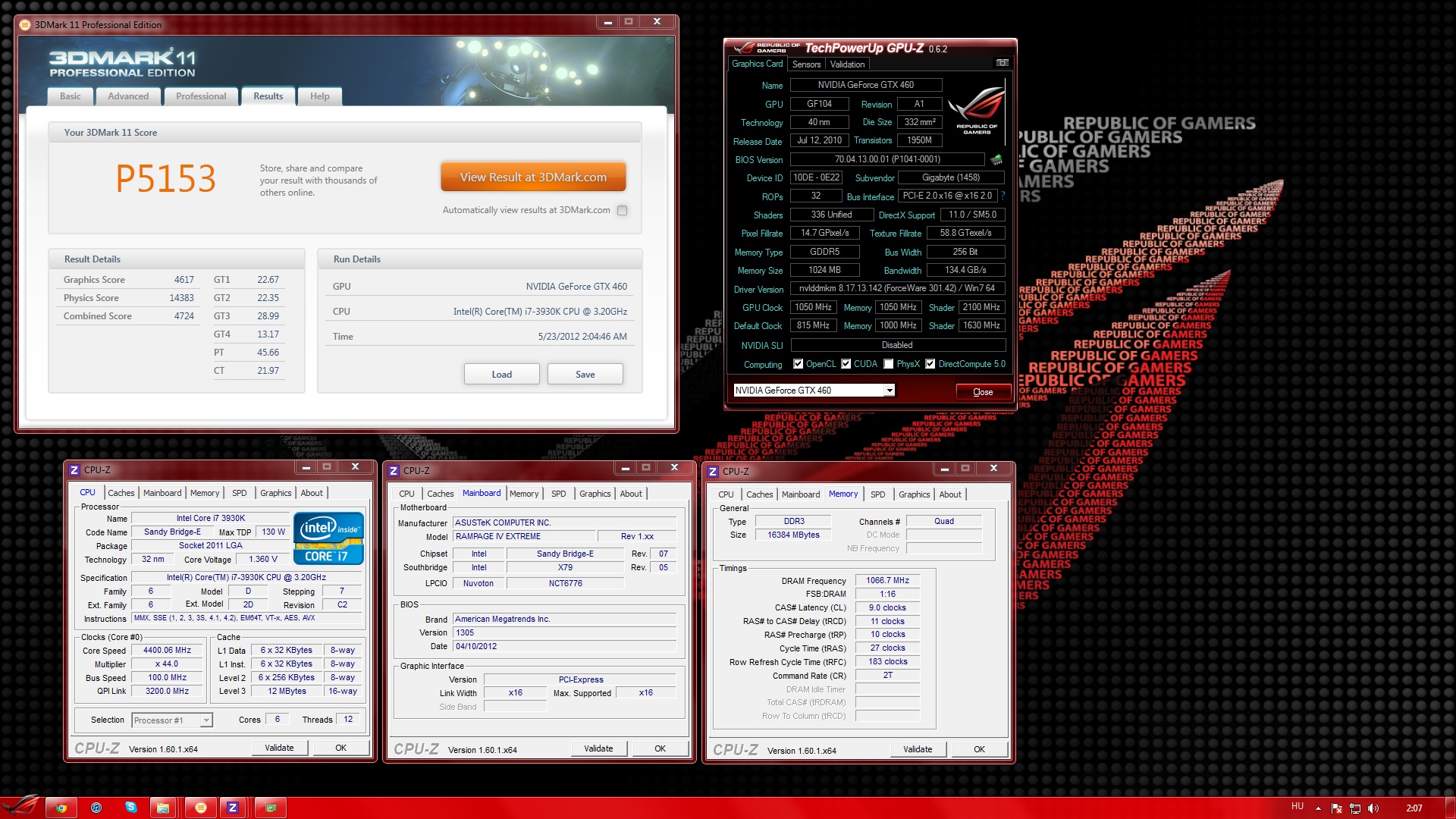Open the Processor #1 selection dropdown
Image resolution: width=1456 pixels, height=819 pixels.
(x=206, y=720)
